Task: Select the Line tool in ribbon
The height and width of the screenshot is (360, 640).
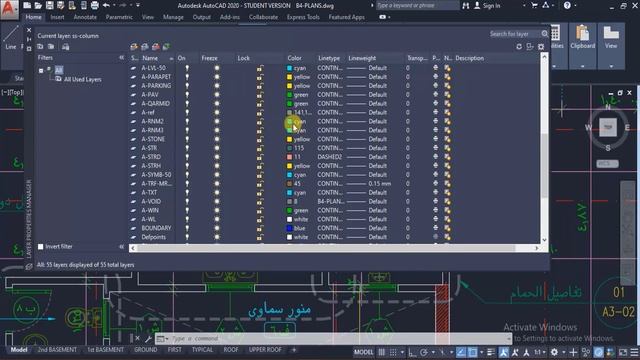Action: (x=11, y=38)
